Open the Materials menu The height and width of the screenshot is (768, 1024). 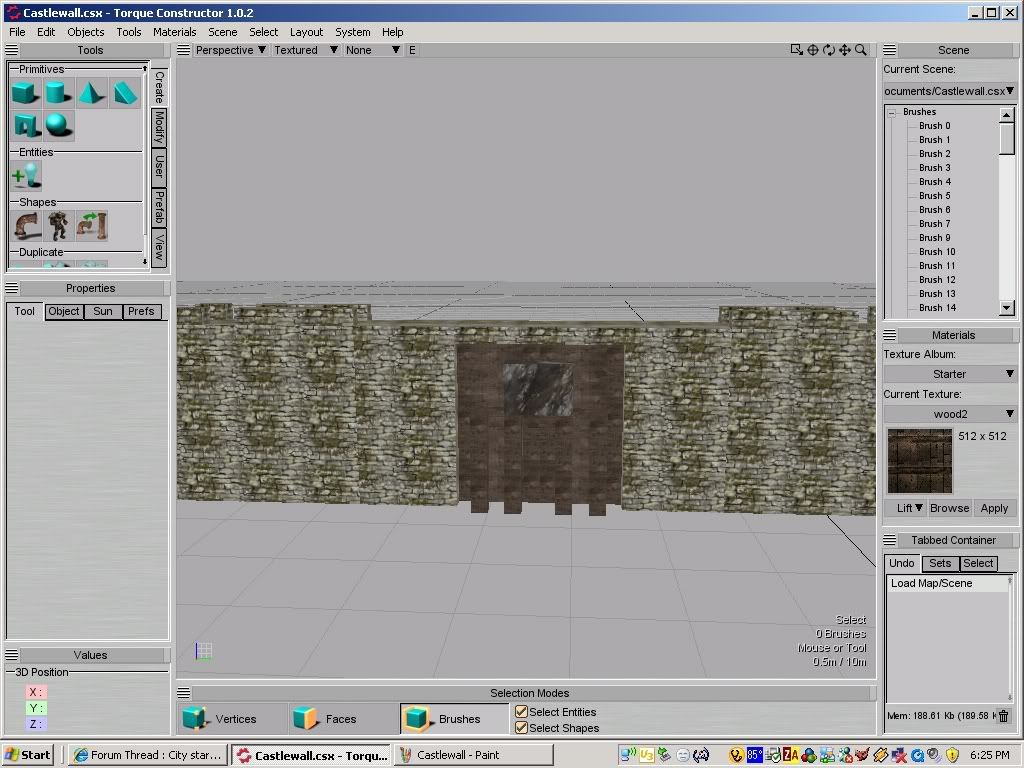click(175, 32)
